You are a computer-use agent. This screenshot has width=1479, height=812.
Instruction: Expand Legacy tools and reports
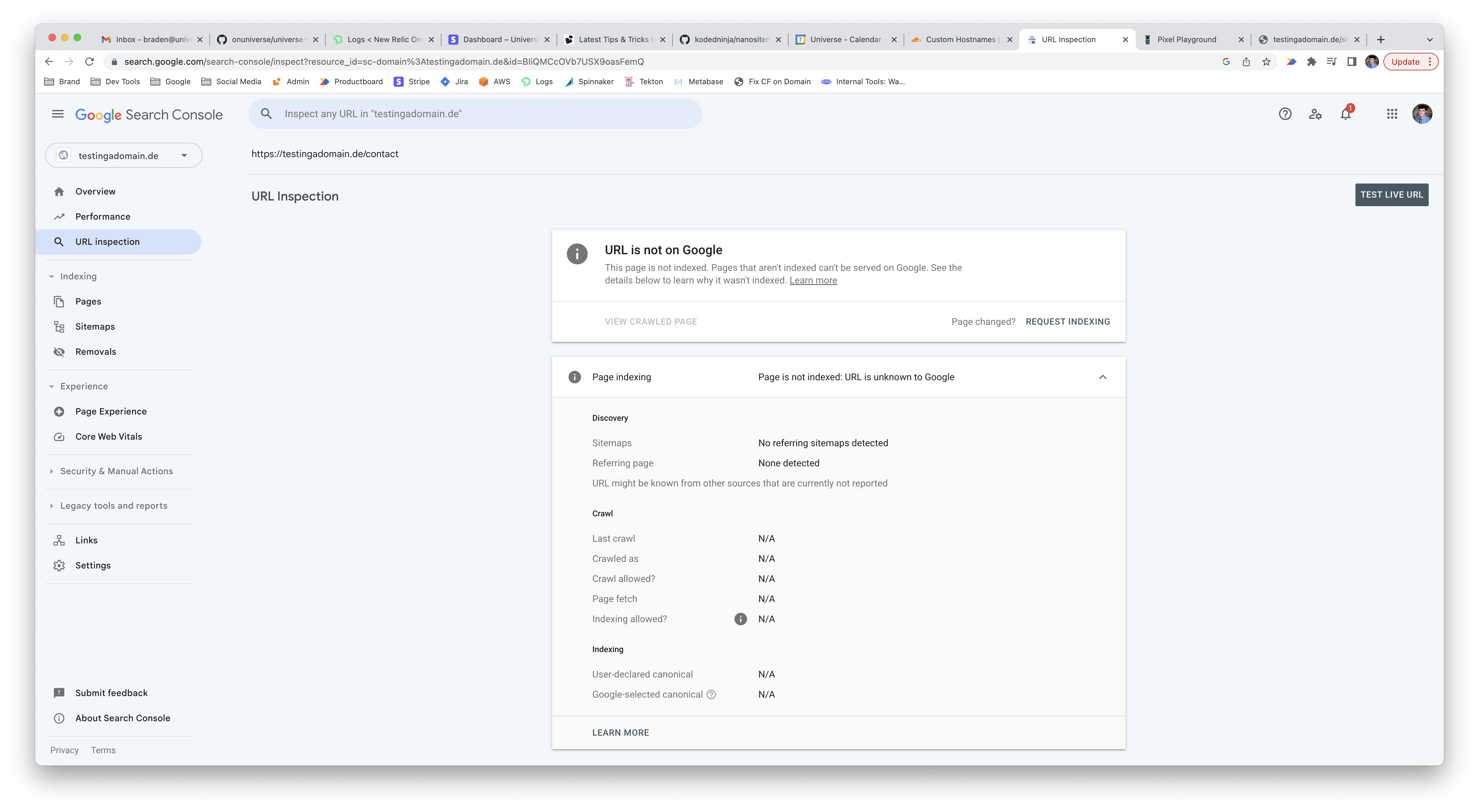(x=108, y=506)
